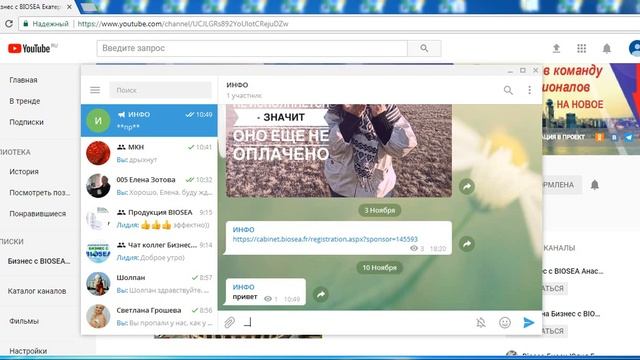This screenshot has width=640, height=360.
Task: Forward the image post via share arrow
Action: (x=467, y=187)
